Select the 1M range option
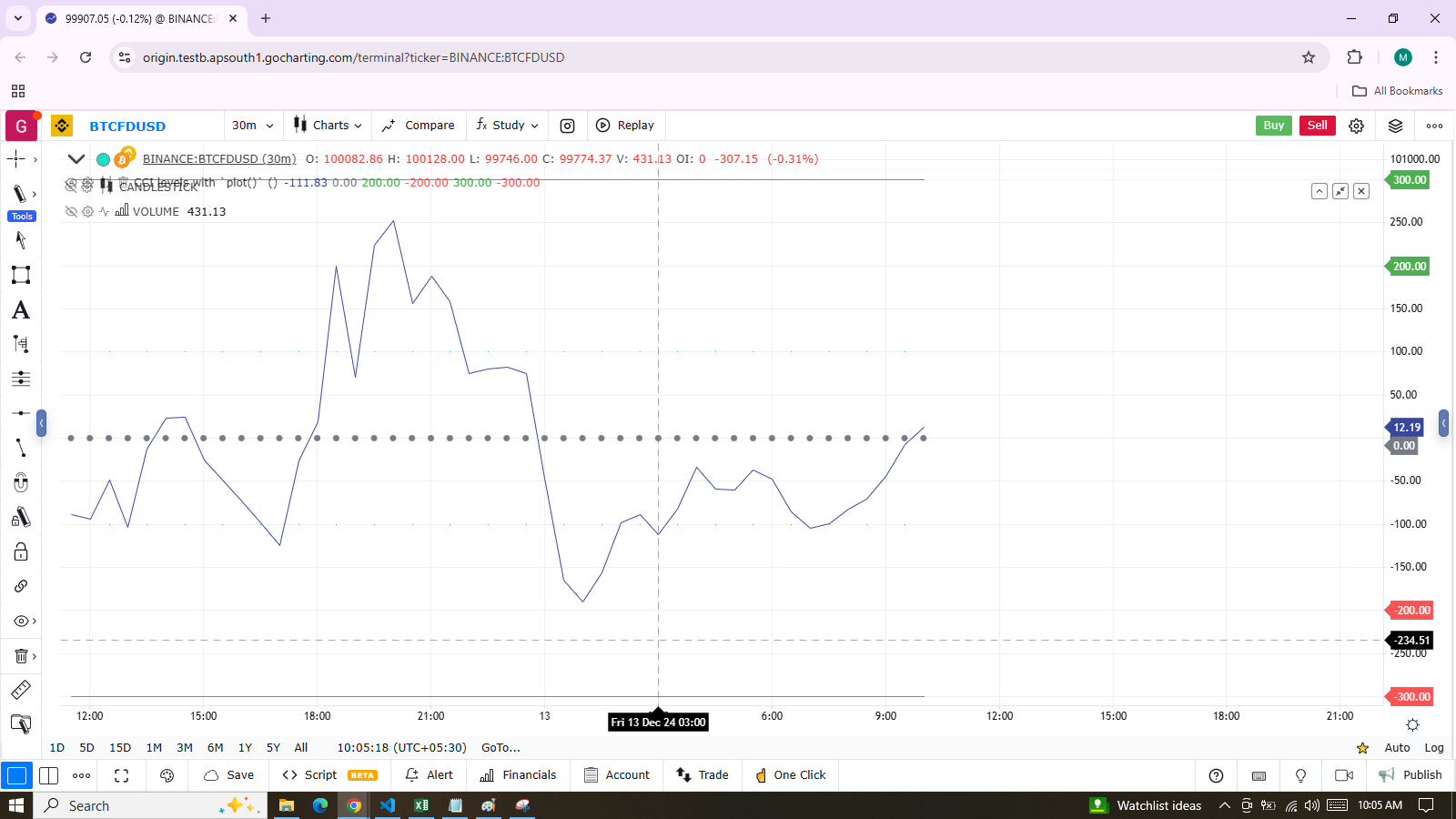Image resolution: width=1456 pixels, height=819 pixels. pyautogui.click(x=154, y=747)
